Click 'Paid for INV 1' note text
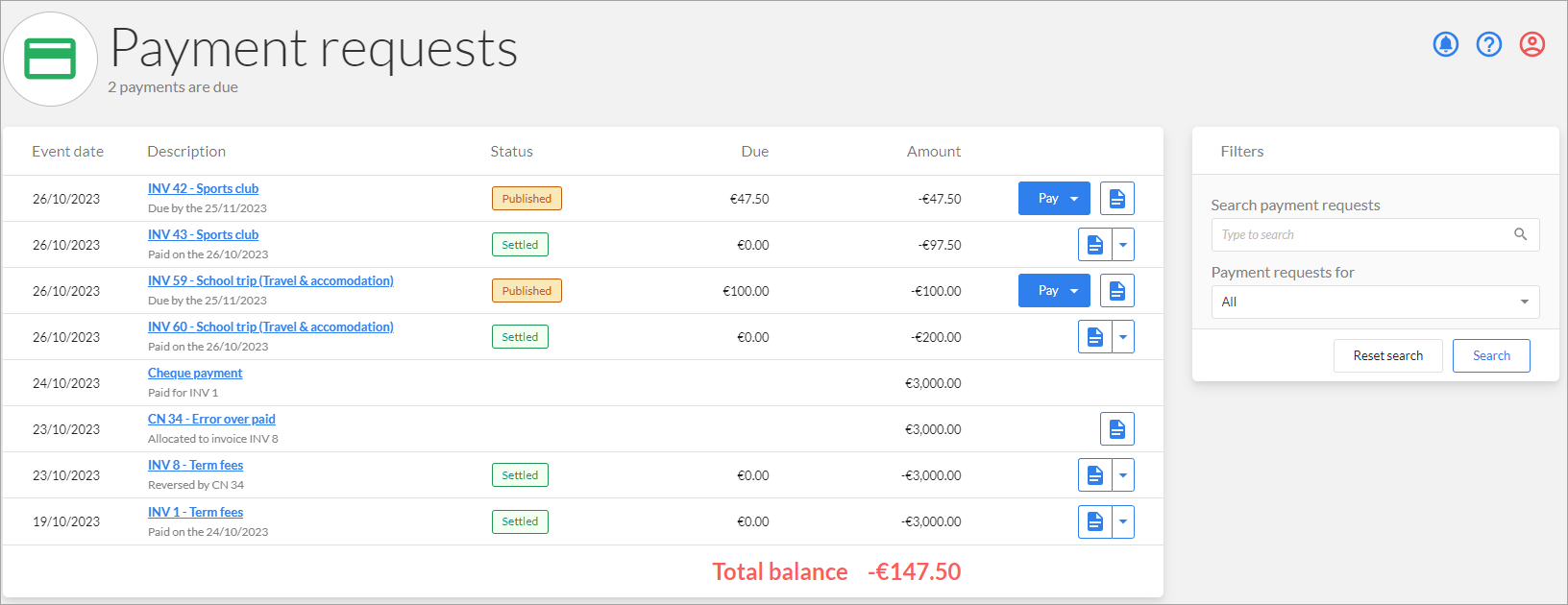The width and height of the screenshot is (1568, 605). (x=183, y=393)
